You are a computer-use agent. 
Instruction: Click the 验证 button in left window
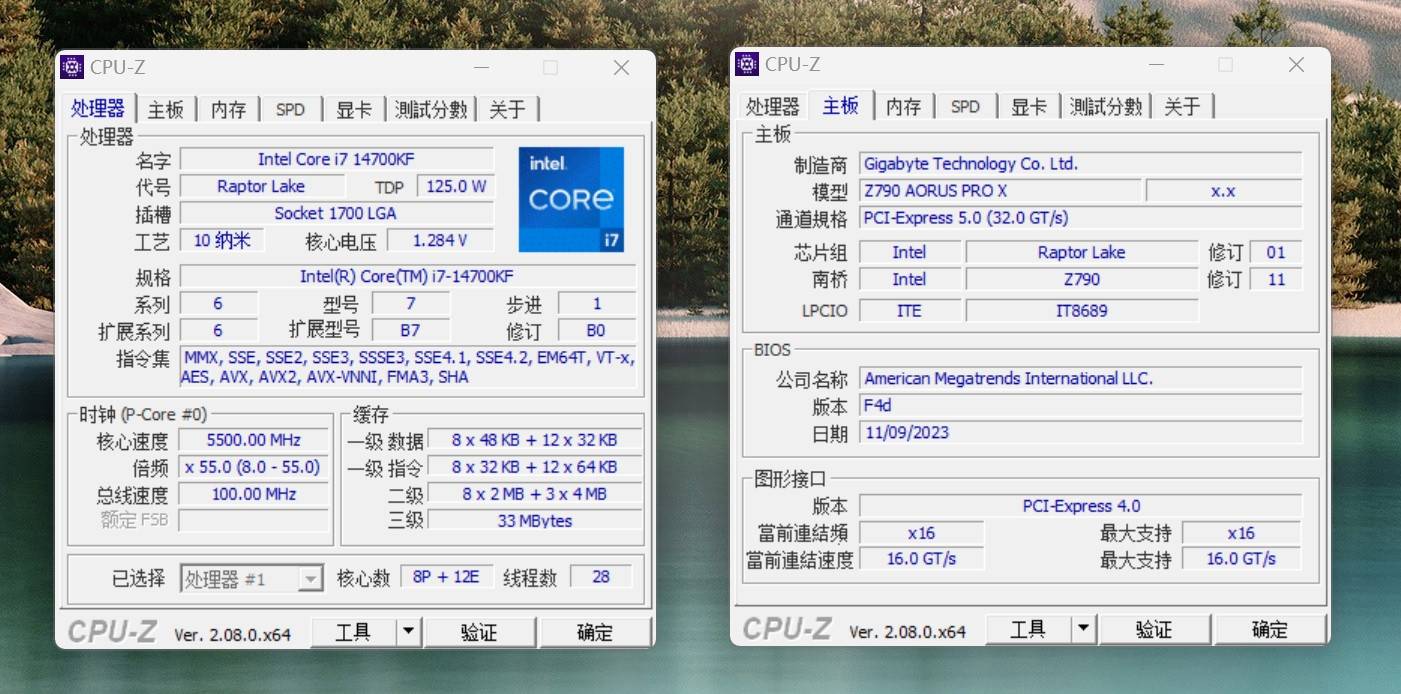(481, 631)
